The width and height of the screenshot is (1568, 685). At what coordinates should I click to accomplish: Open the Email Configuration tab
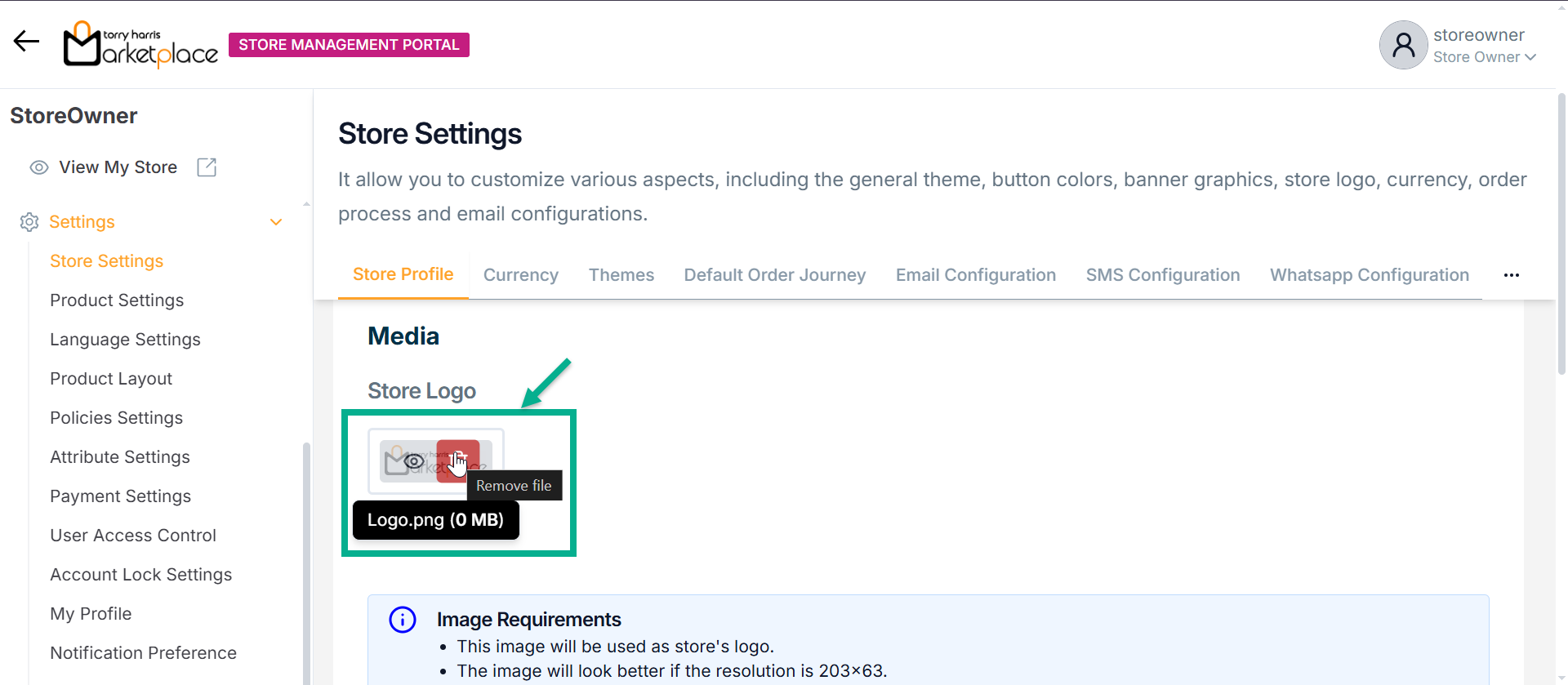tap(975, 275)
